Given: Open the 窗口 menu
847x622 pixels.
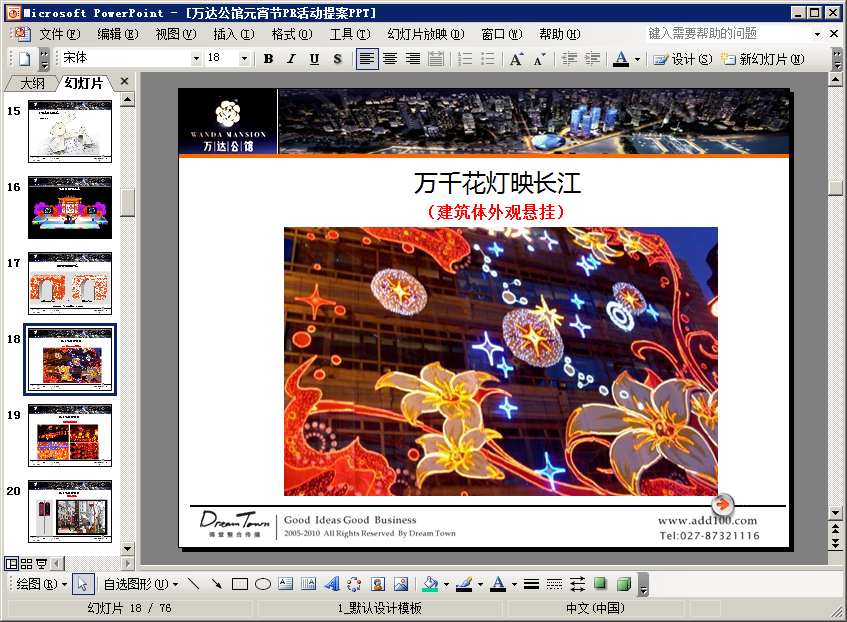Looking at the screenshot, I should (502, 34).
